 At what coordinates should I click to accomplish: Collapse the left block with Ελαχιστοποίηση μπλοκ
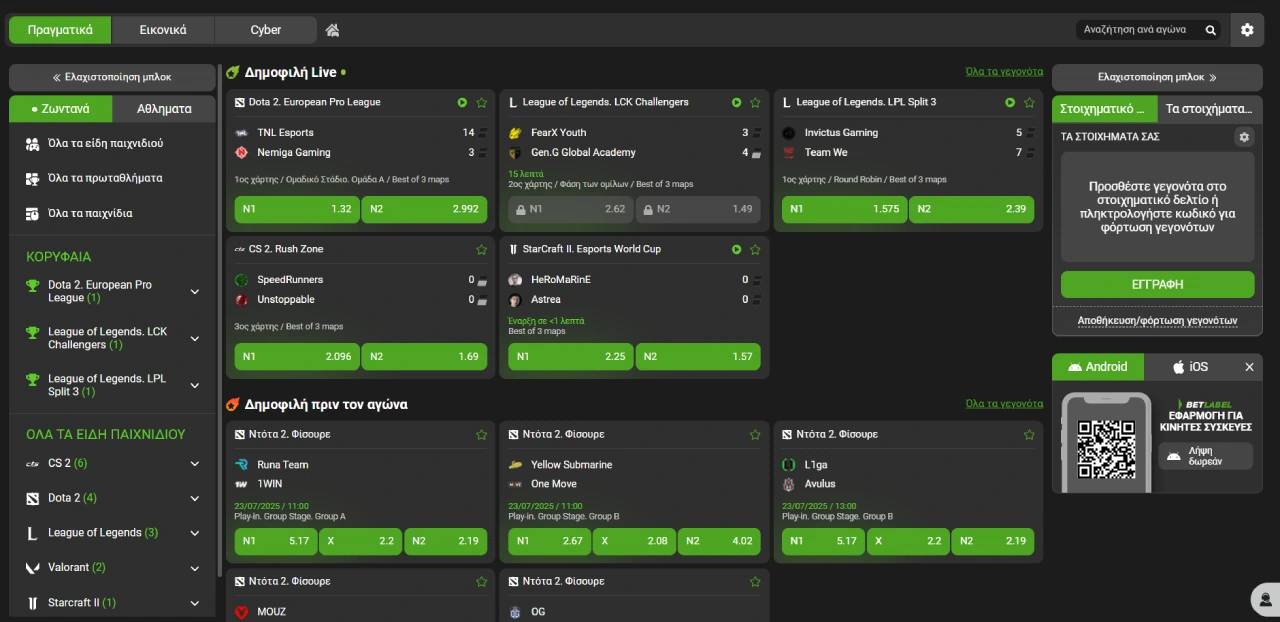tap(112, 77)
